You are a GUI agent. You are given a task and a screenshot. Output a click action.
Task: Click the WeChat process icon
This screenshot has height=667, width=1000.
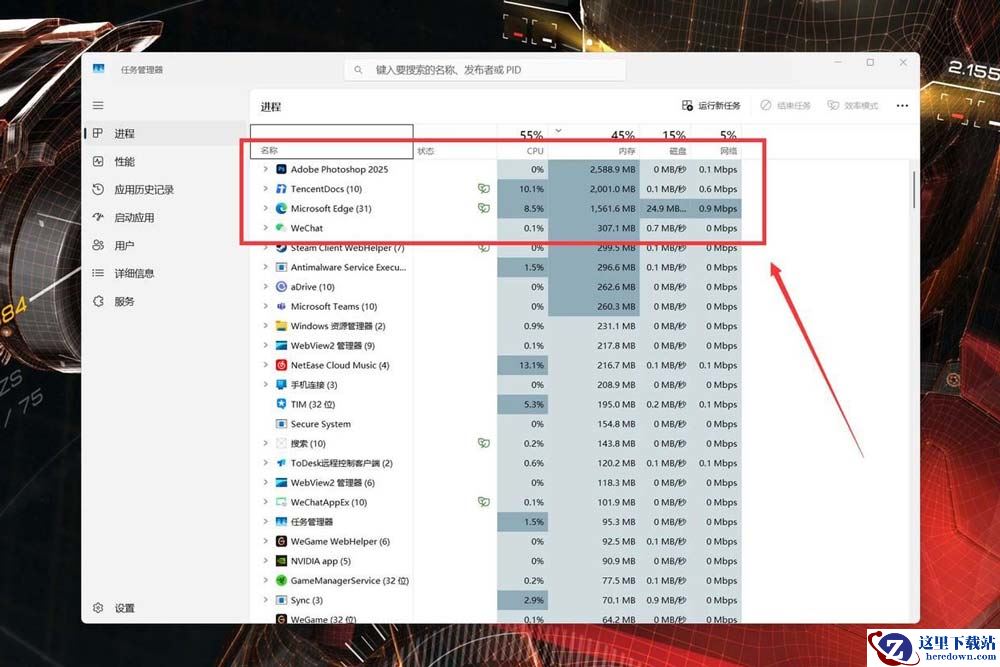click(281, 228)
